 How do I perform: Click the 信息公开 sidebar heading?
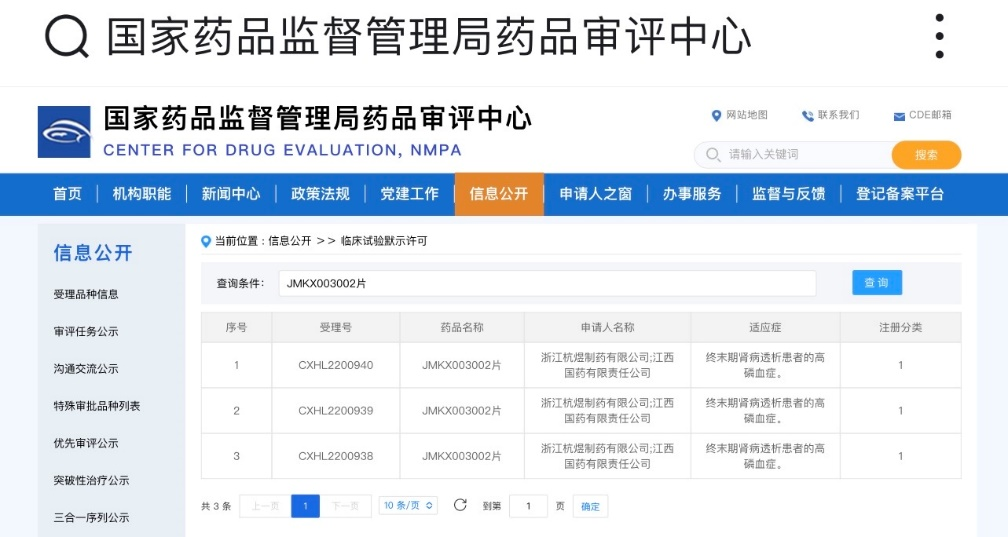tap(93, 253)
